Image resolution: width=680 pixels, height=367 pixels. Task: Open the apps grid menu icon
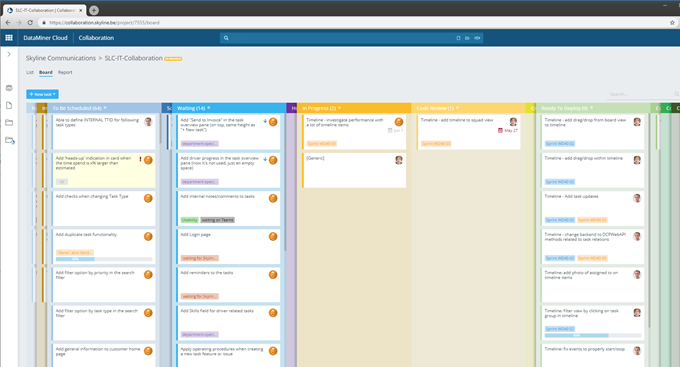click(9, 38)
